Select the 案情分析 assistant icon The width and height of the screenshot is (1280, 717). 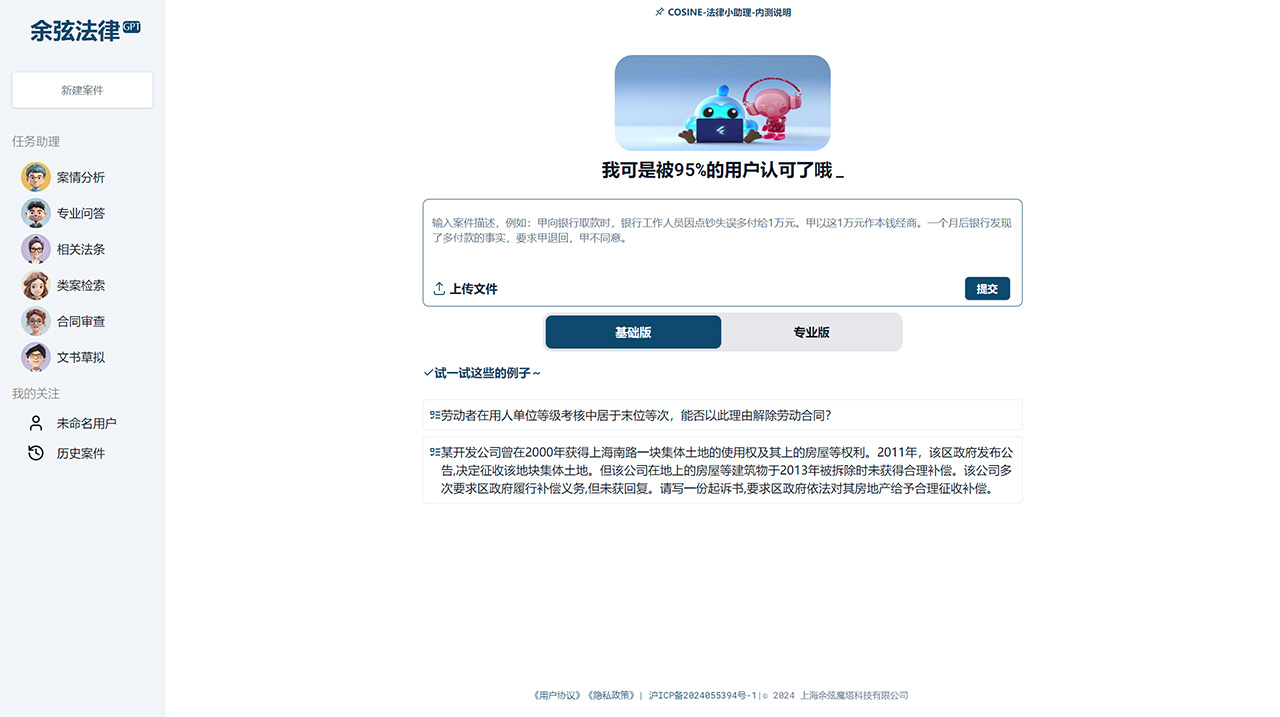click(35, 176)
